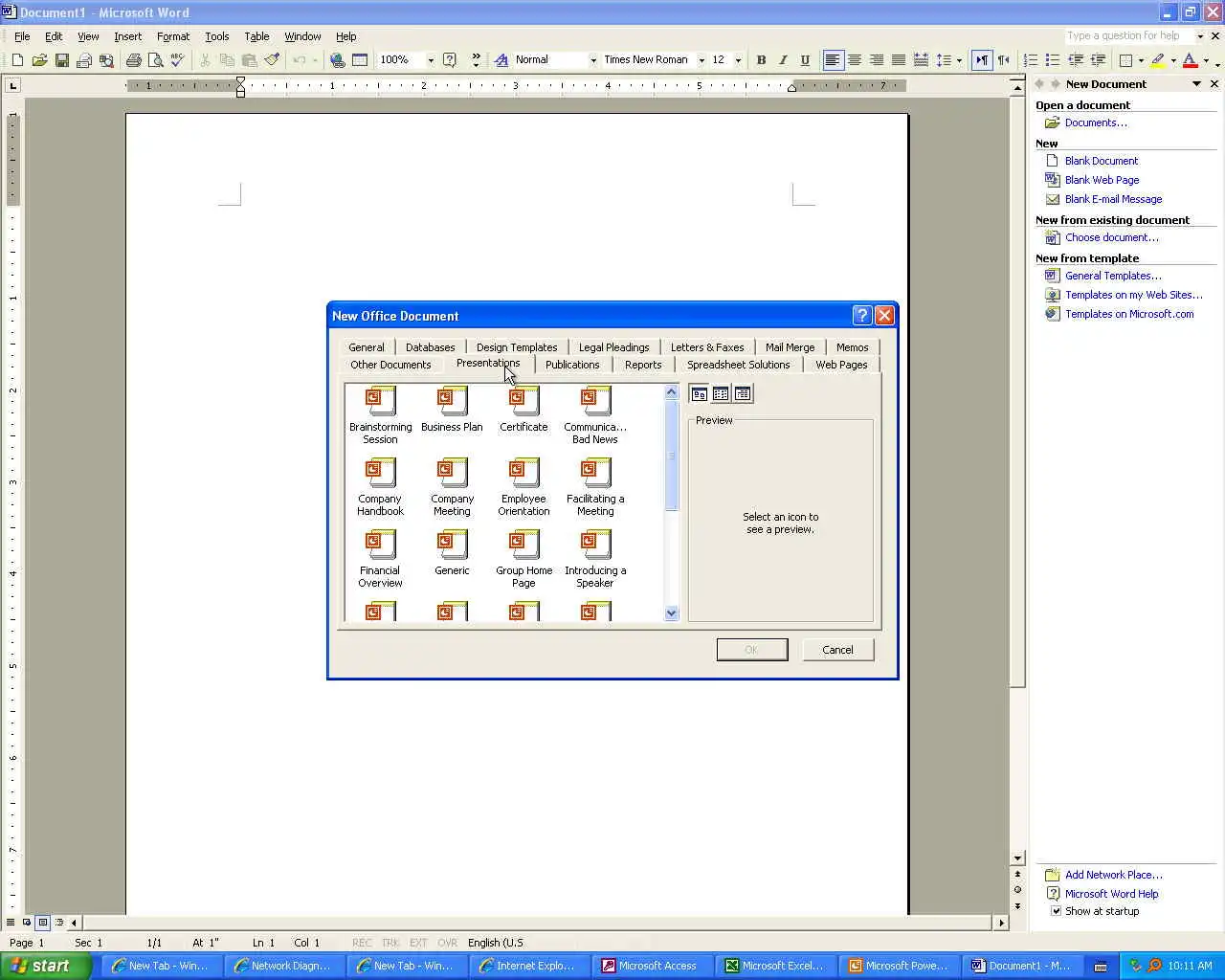Viewport: 1225px width, 980px height.
Task: Open the font size dropdown
Action: (738, 60)
